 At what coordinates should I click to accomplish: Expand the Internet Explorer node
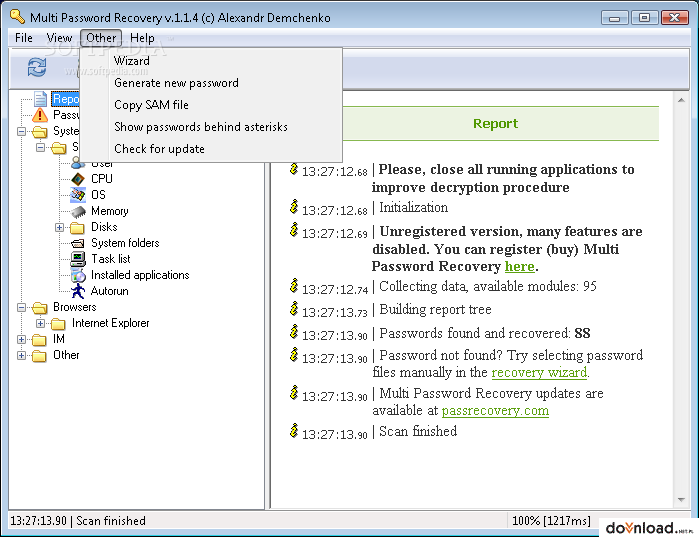click(x=41, y=324)
